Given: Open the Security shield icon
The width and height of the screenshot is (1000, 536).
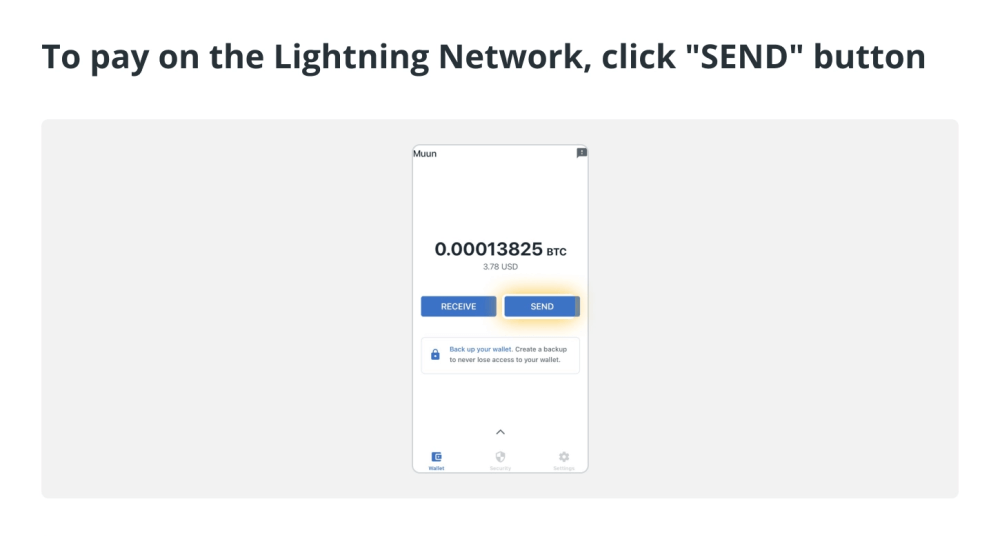Looking at the screenshot, I should click(501, 457).
